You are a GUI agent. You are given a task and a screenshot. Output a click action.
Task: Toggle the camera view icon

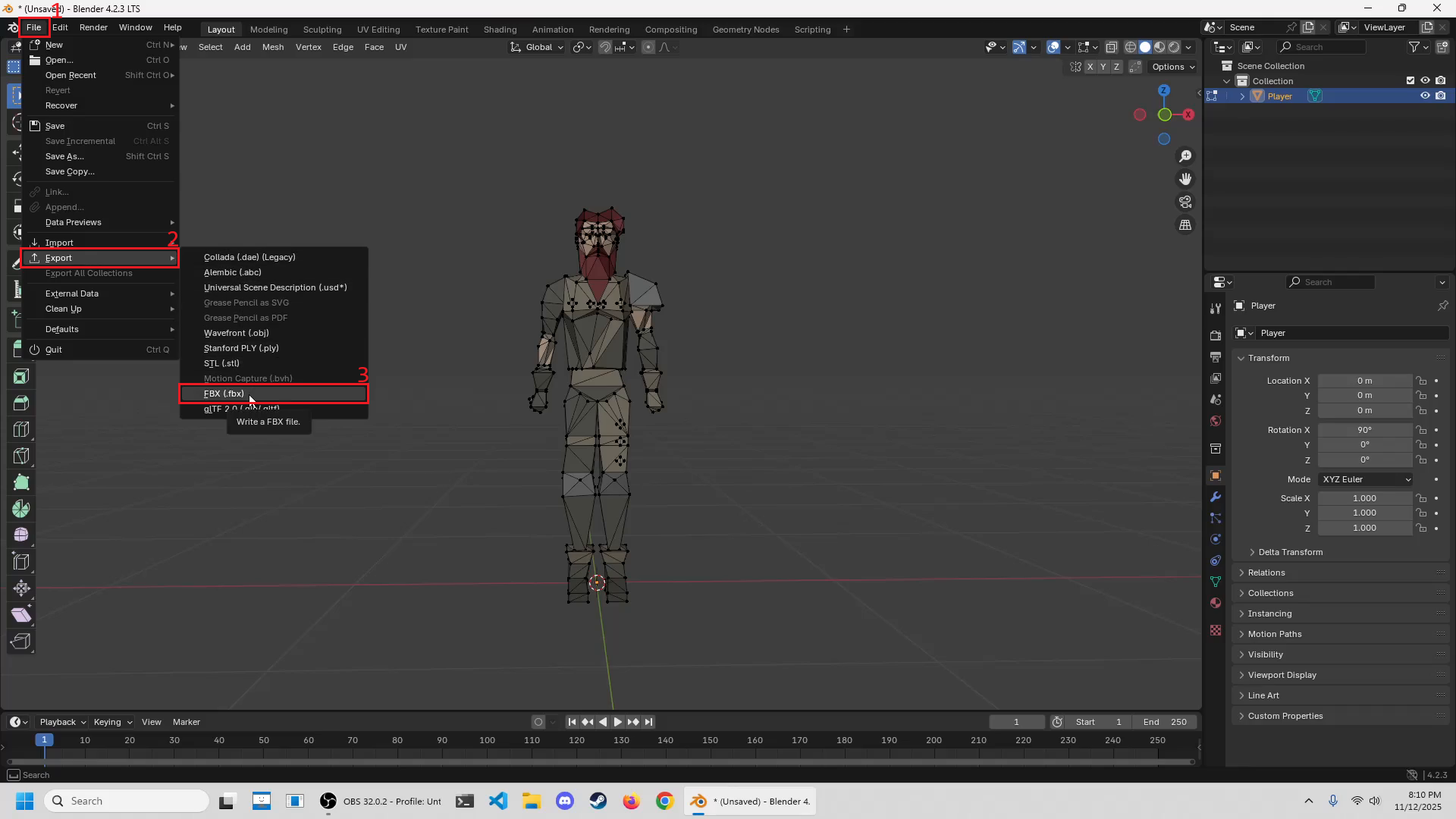tap(1185, 202)
